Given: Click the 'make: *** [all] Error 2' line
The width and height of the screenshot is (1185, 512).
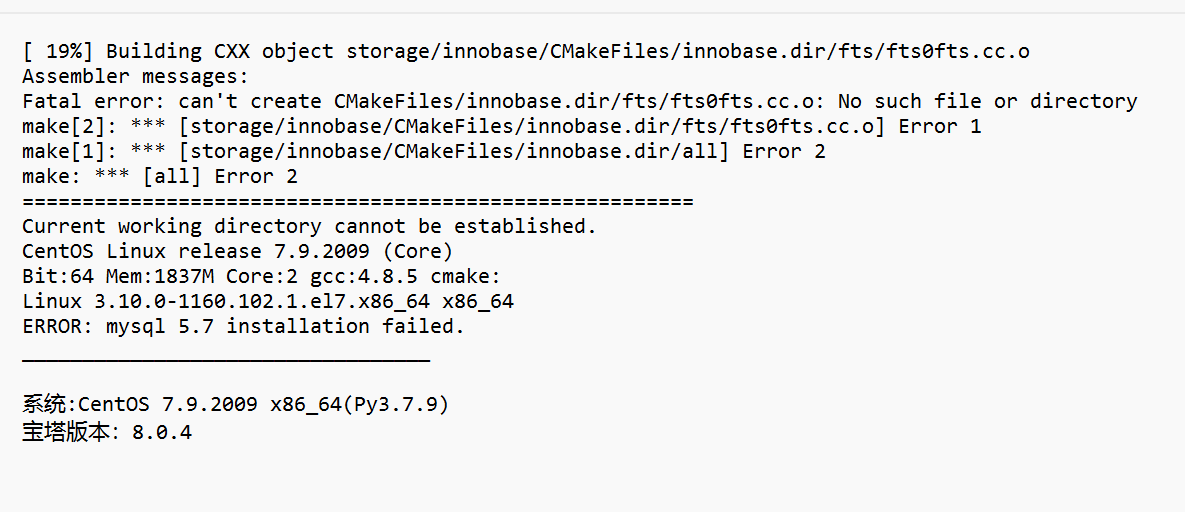Looking at the screenshot, I should [x=160, y=176].
